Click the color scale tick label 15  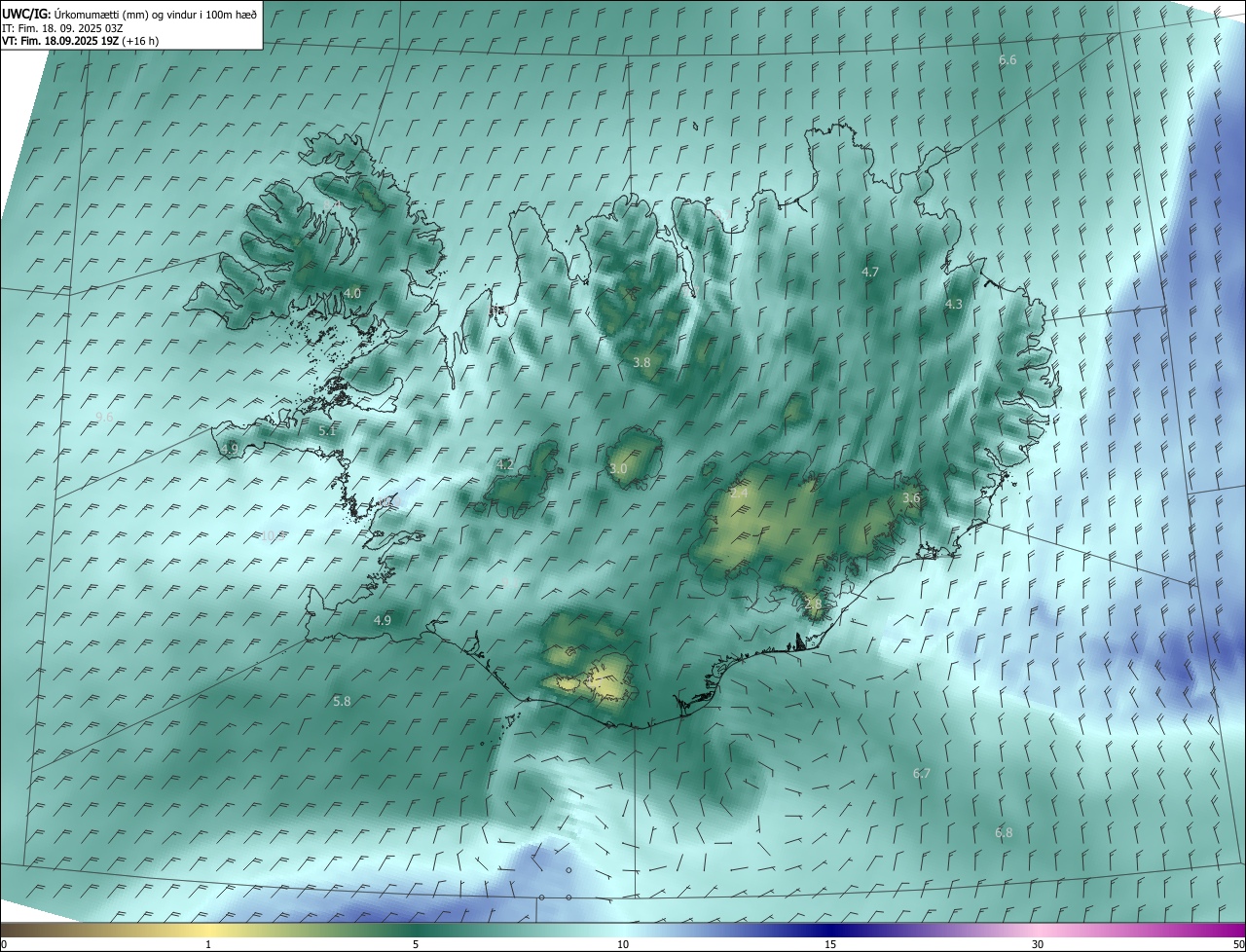pyautogui.click(x=830, y=944)
